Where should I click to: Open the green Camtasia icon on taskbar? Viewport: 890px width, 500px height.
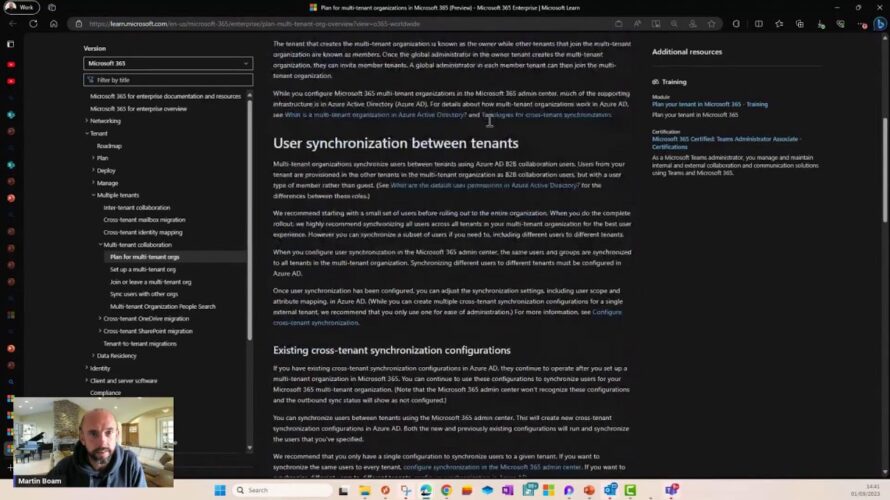click(631, 490)
